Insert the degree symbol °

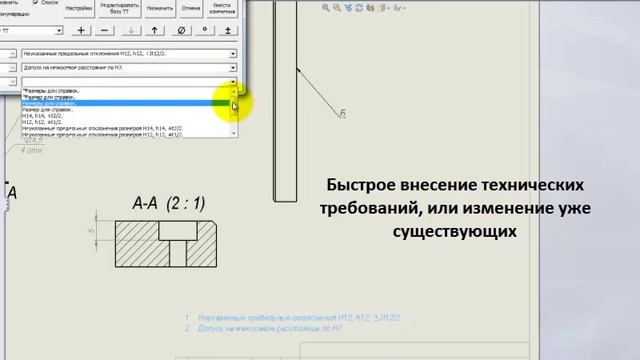pyautogui.click(x=205, y=31)
